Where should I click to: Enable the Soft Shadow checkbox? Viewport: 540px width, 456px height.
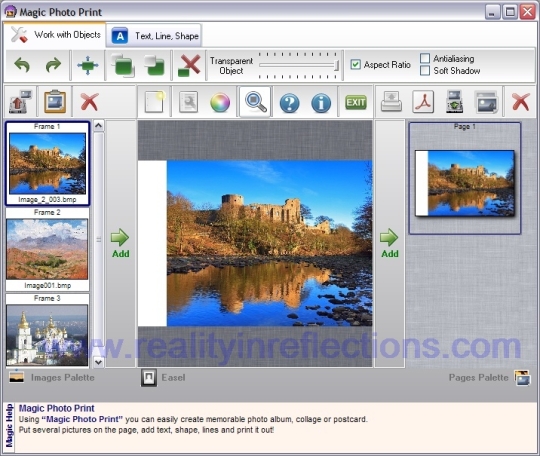pyautogui.click(x=425, y=70)
